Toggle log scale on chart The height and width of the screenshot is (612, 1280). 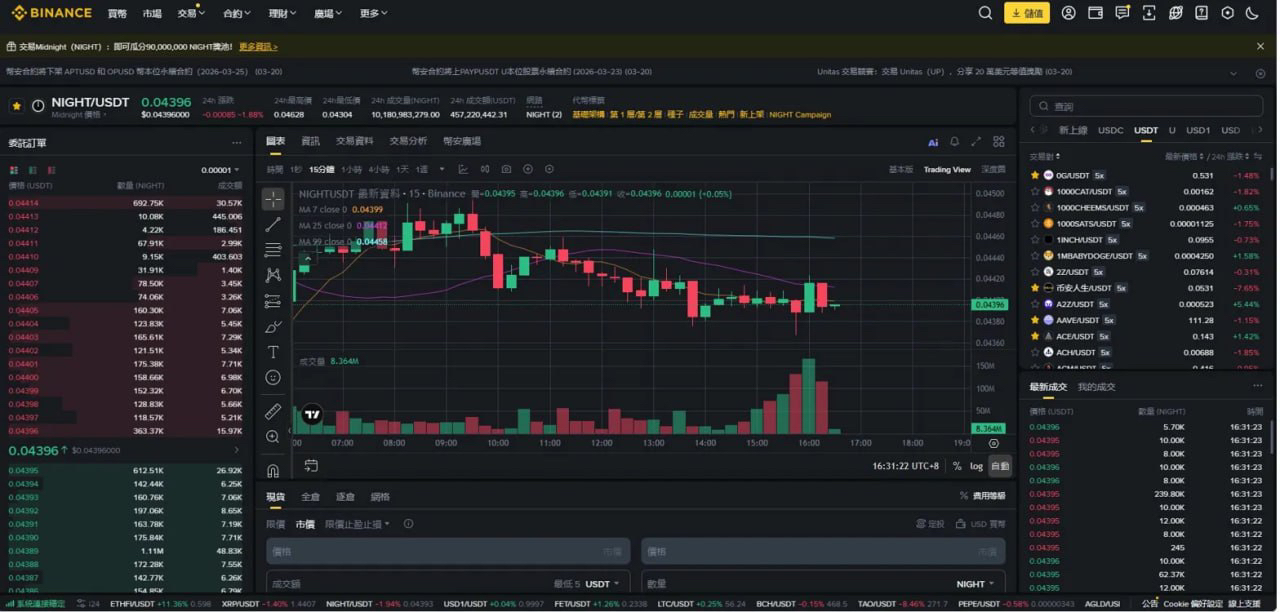click(976, 466)
